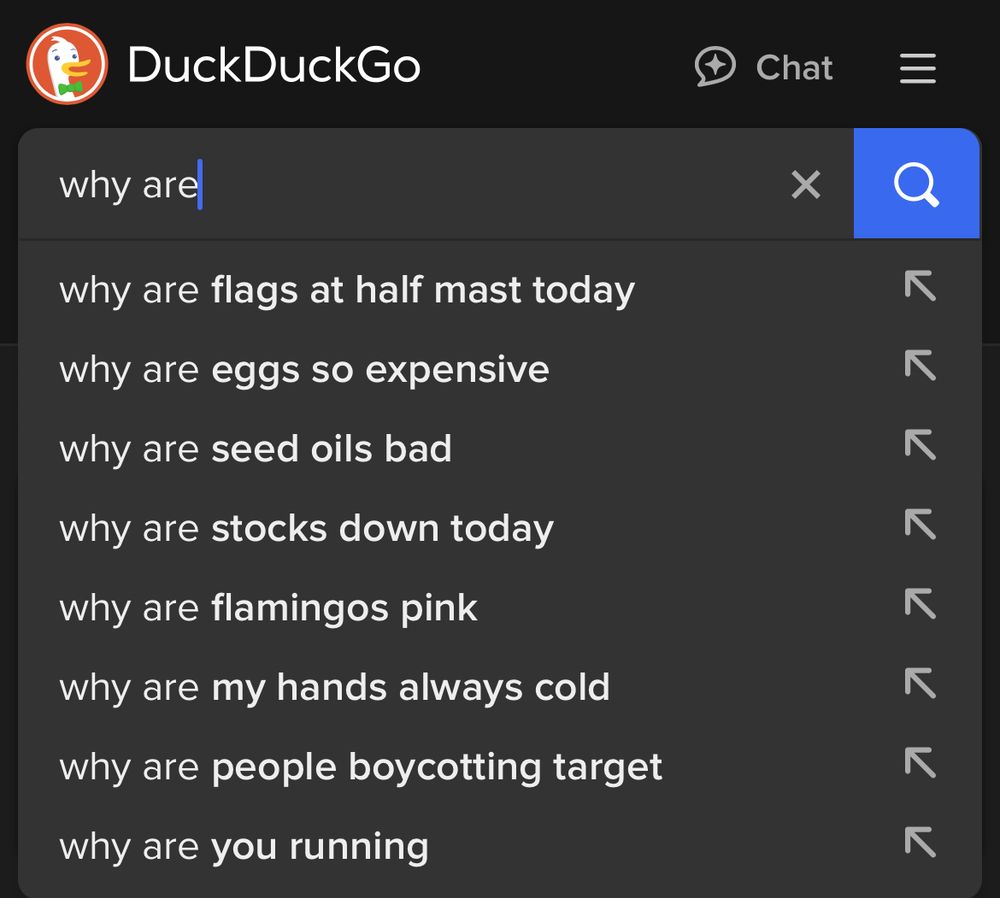The image size is (1000, 898).
Task: Clear the search text with X
Action: (x=805, y=184)
